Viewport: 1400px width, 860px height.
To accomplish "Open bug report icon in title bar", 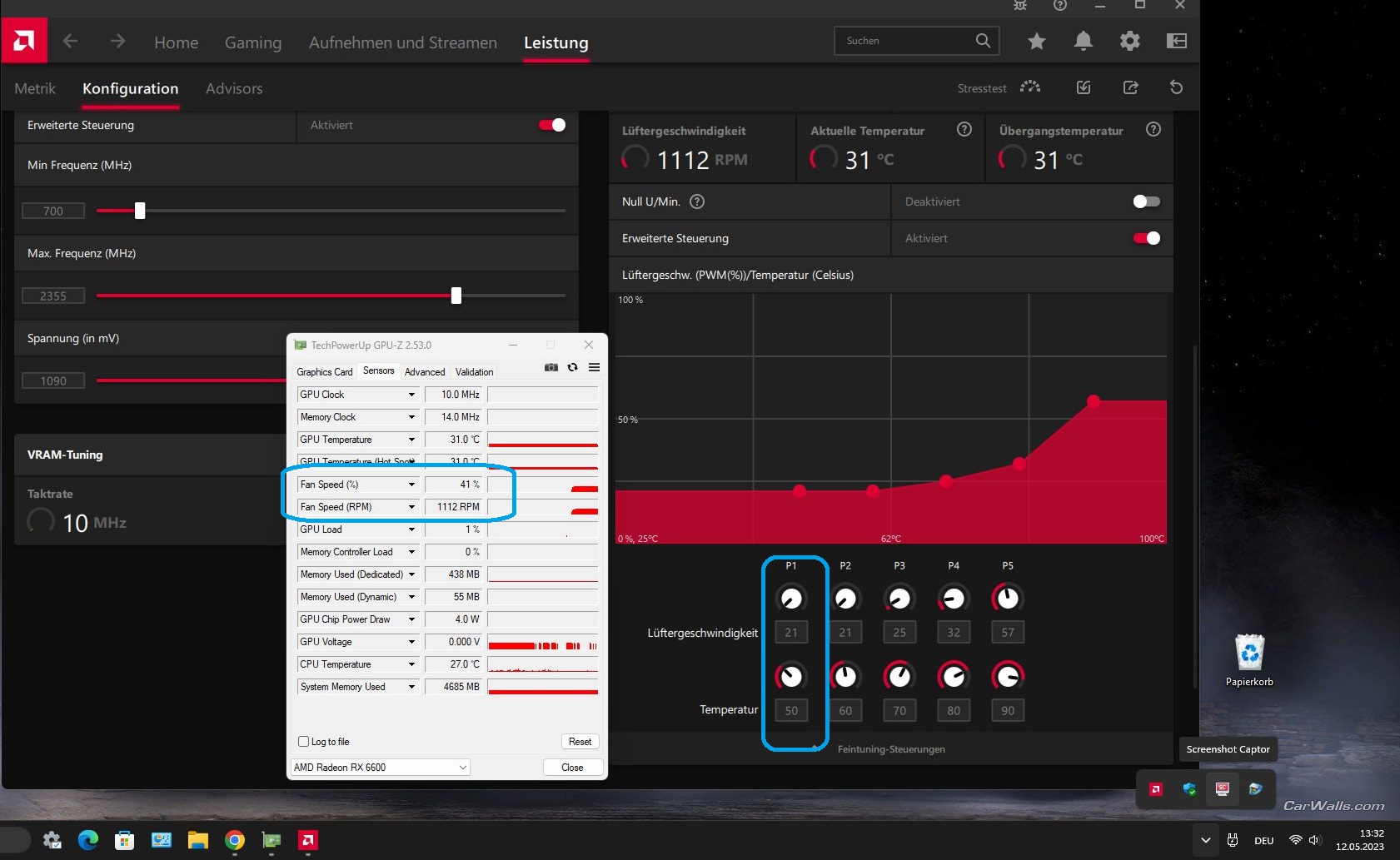I will tap(1020, 5).
